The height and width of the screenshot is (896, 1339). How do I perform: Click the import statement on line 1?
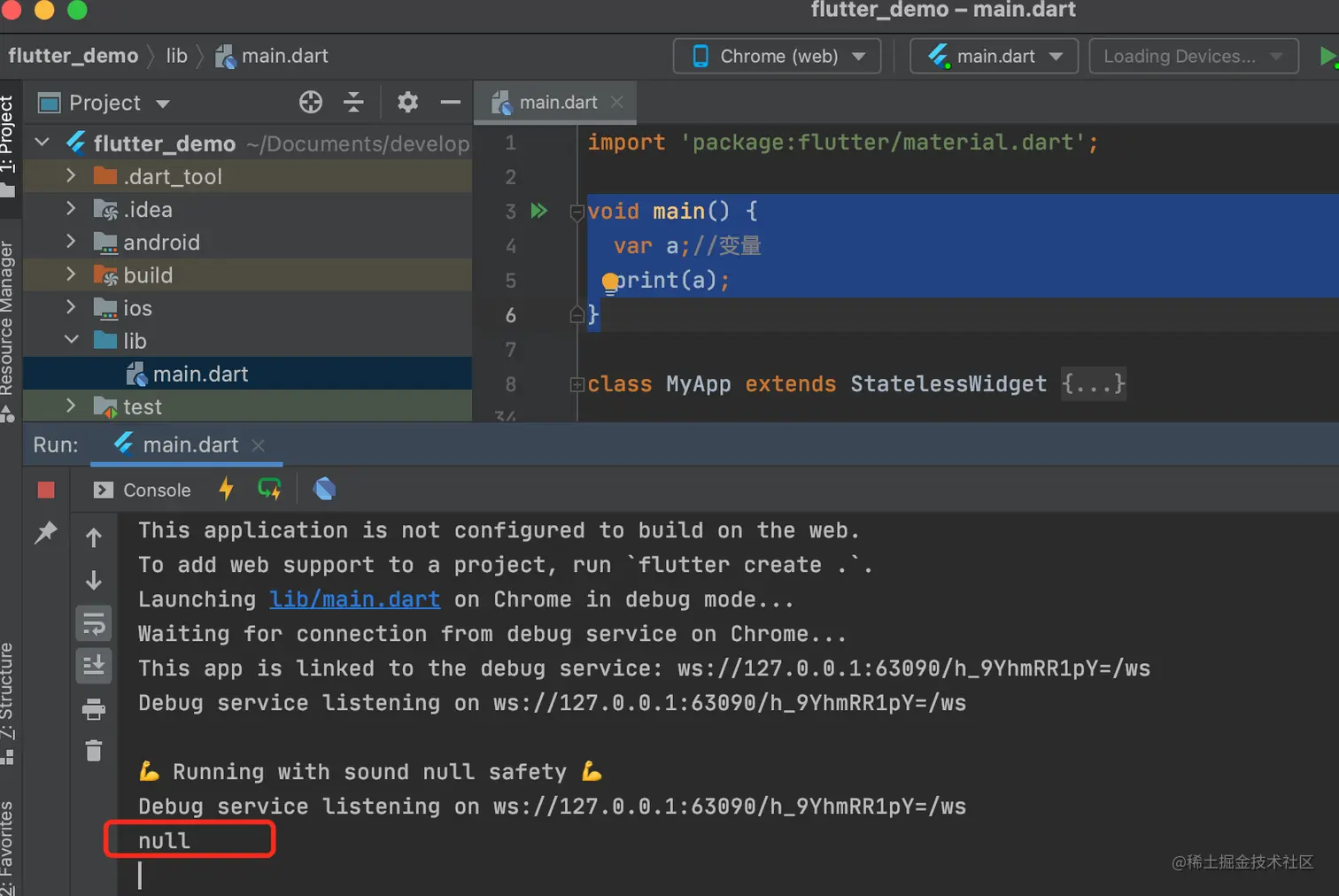[x=842, y=143]
